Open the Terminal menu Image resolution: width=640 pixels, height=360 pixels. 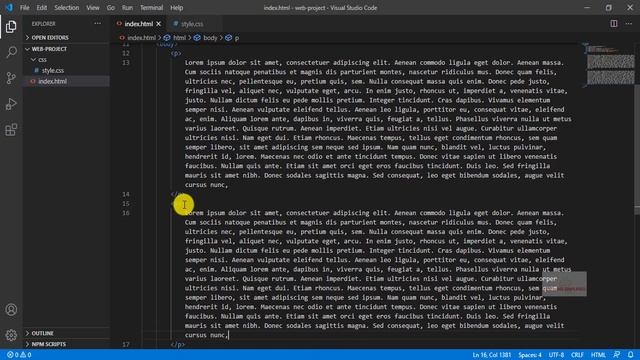point(151,8)
